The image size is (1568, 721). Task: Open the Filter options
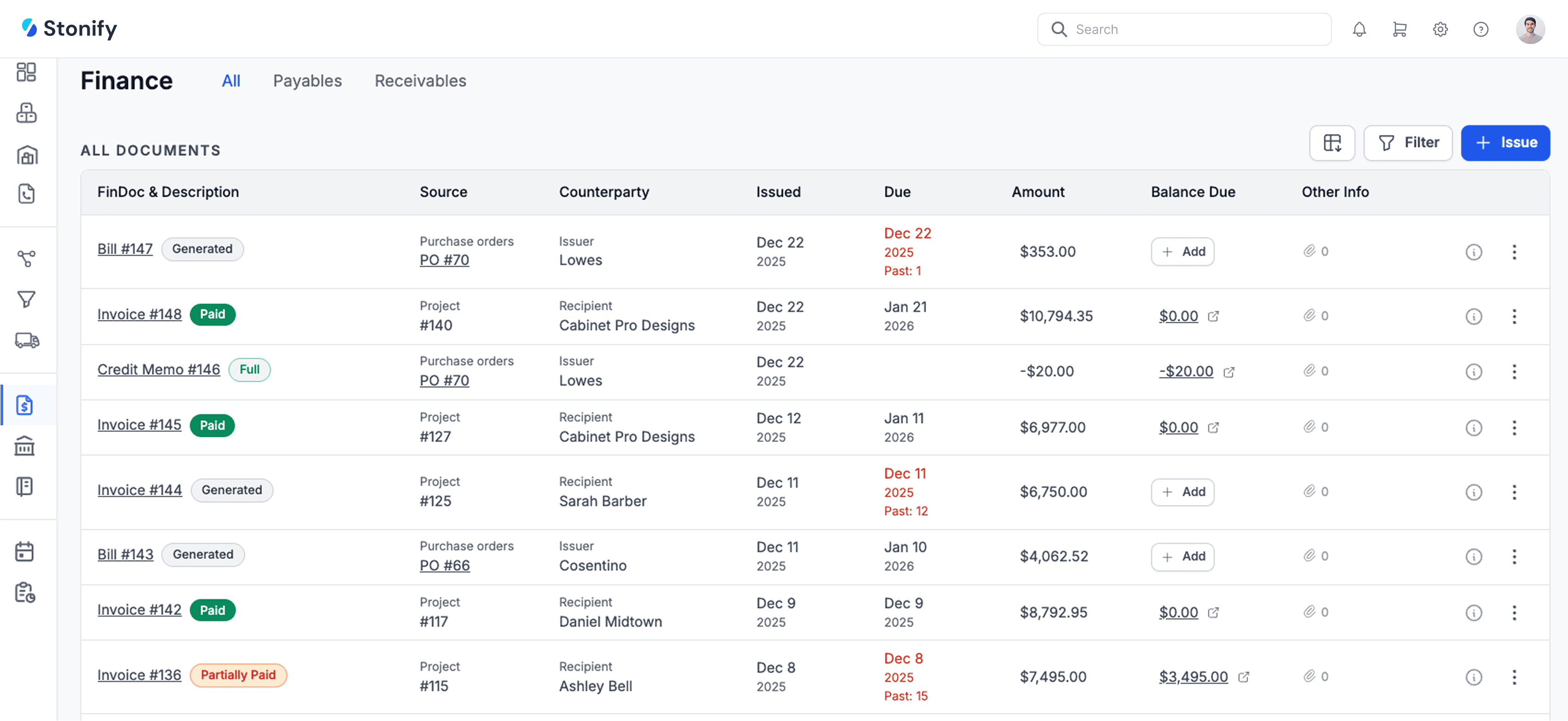(x=1408, y=142)
